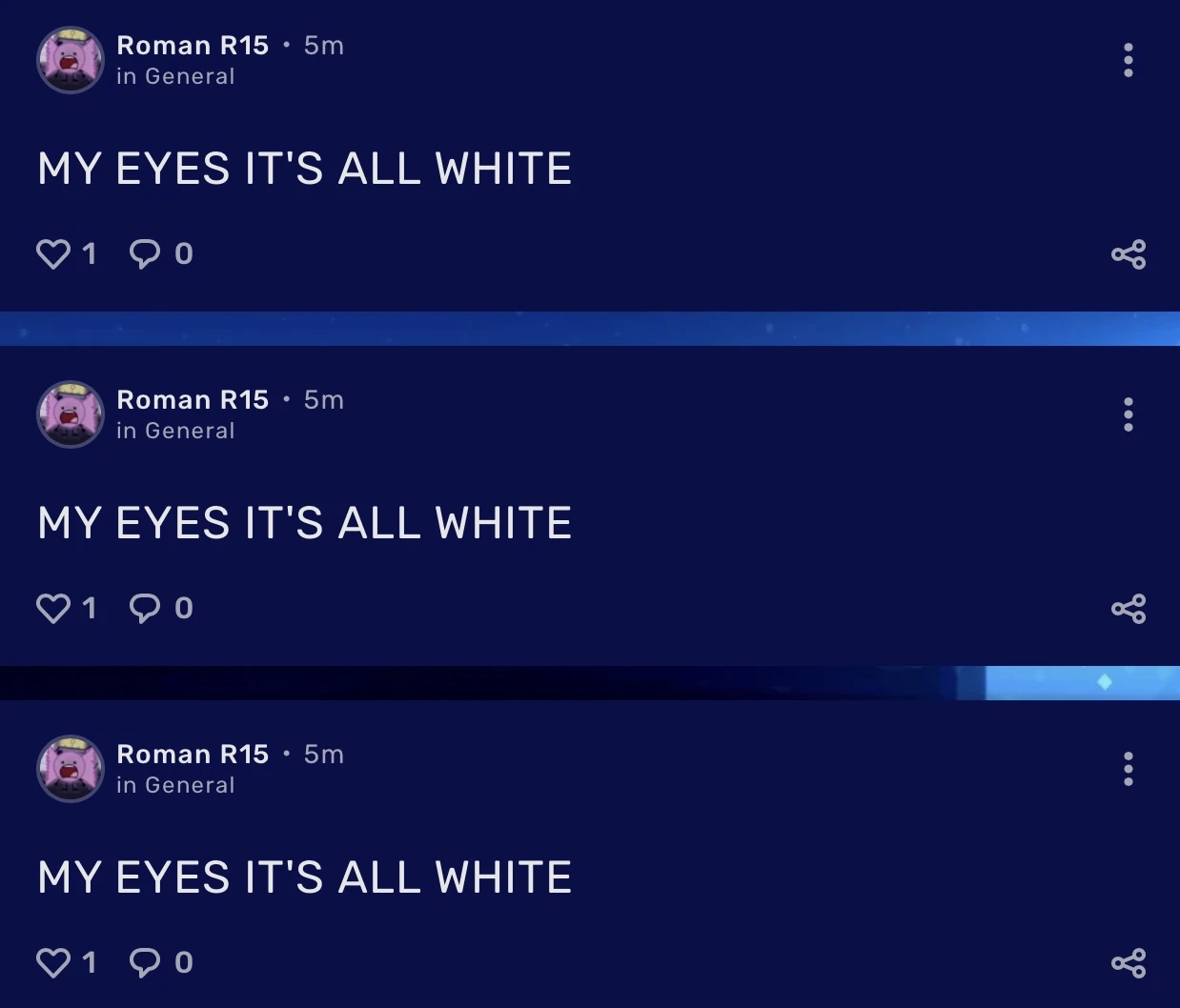Click the like count on the first post
1180x1008 pixels.
coord(90,253)
